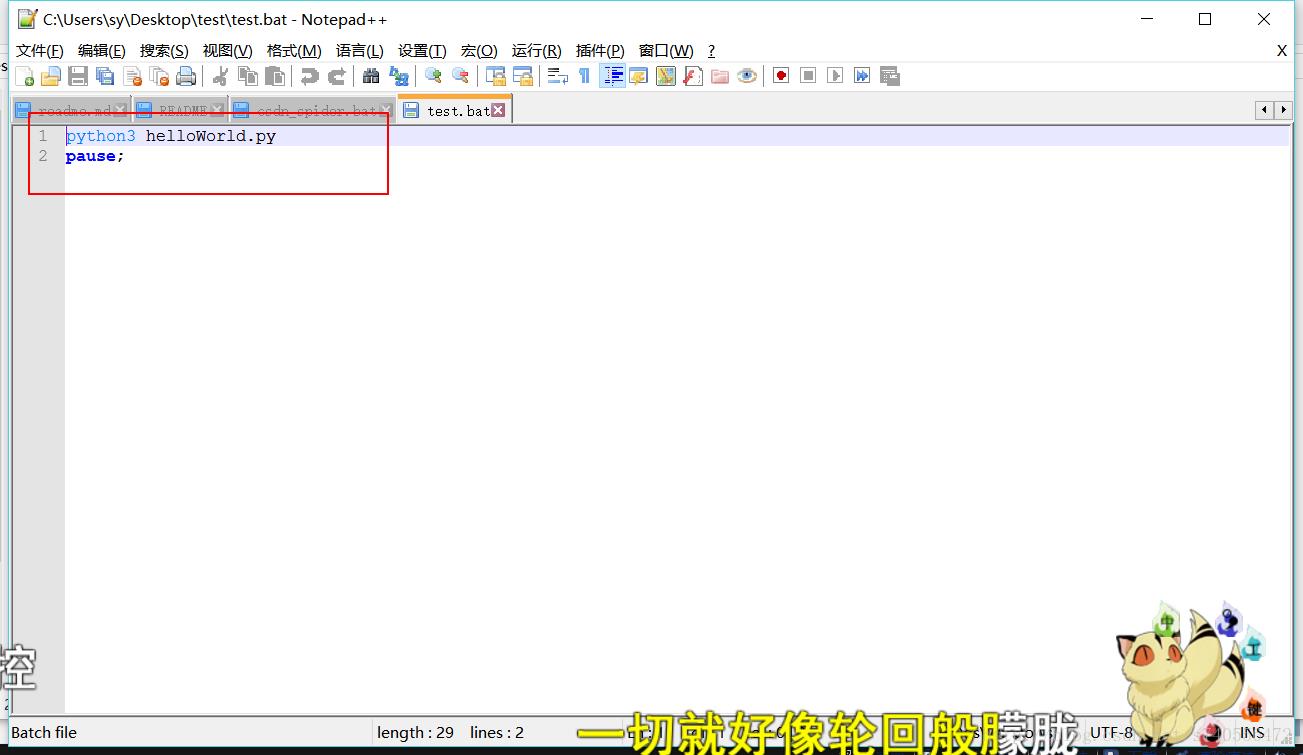Viewport: 1303px width, 755px height.
Task: Click the Synchronize Horizontal Scrolling icon
Action: click(522, 76)
